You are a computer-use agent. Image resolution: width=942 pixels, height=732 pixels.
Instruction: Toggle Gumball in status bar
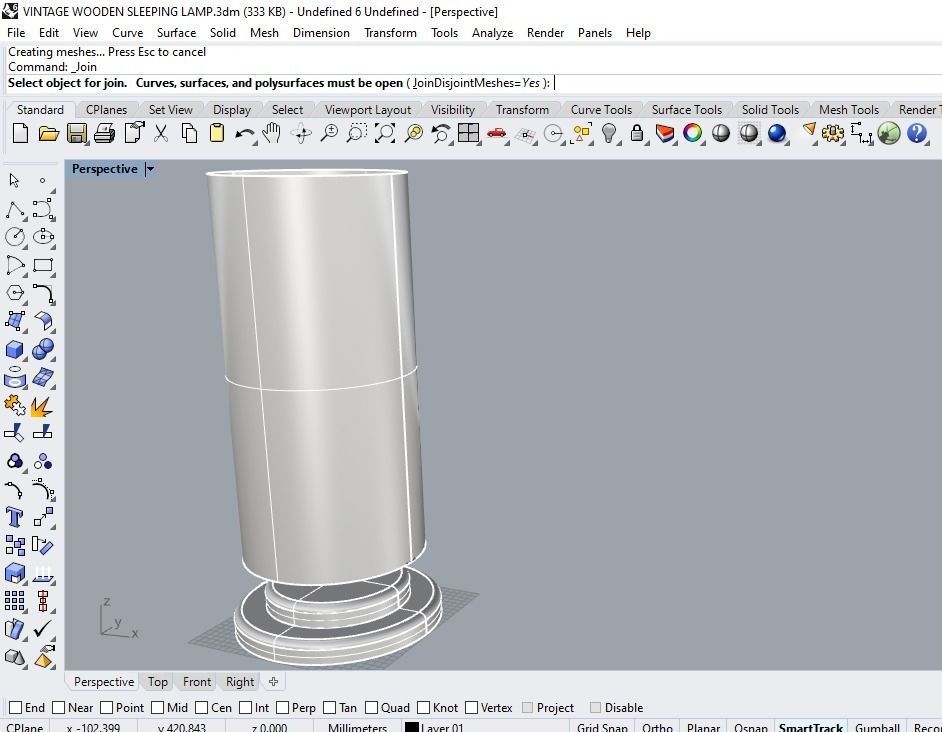coord(877,727)
